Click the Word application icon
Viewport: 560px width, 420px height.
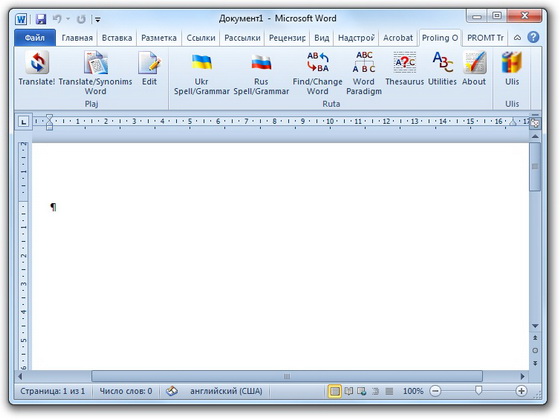click(x=21, y=19)
